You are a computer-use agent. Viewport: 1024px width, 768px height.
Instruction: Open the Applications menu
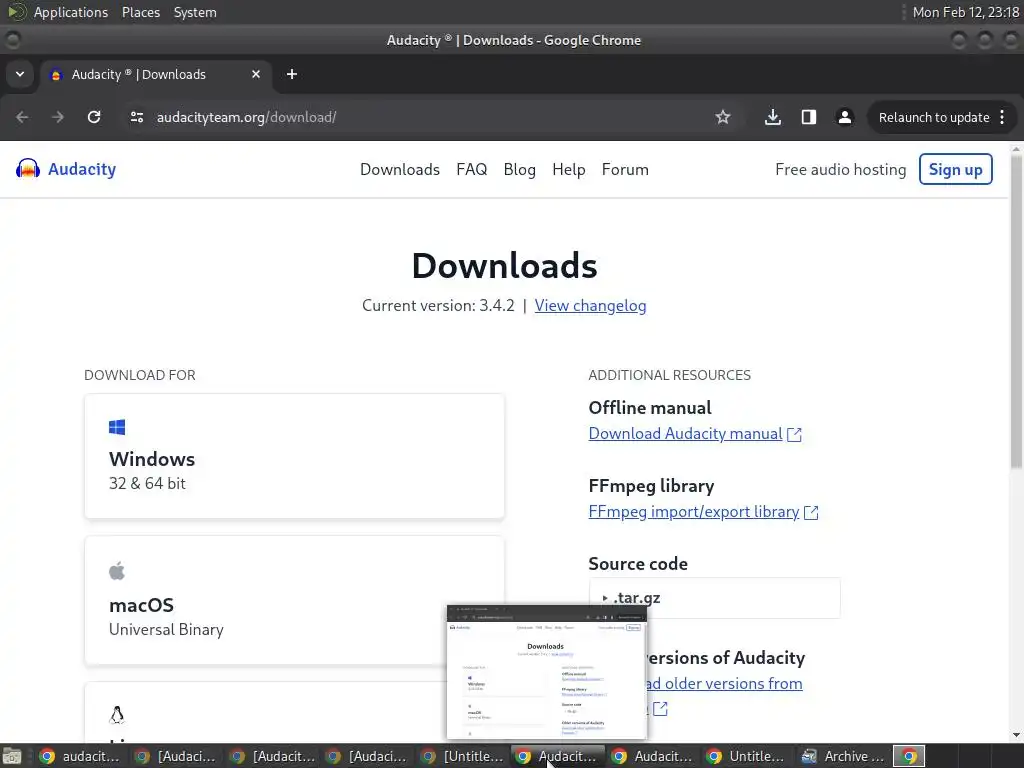tap(71, 12)
